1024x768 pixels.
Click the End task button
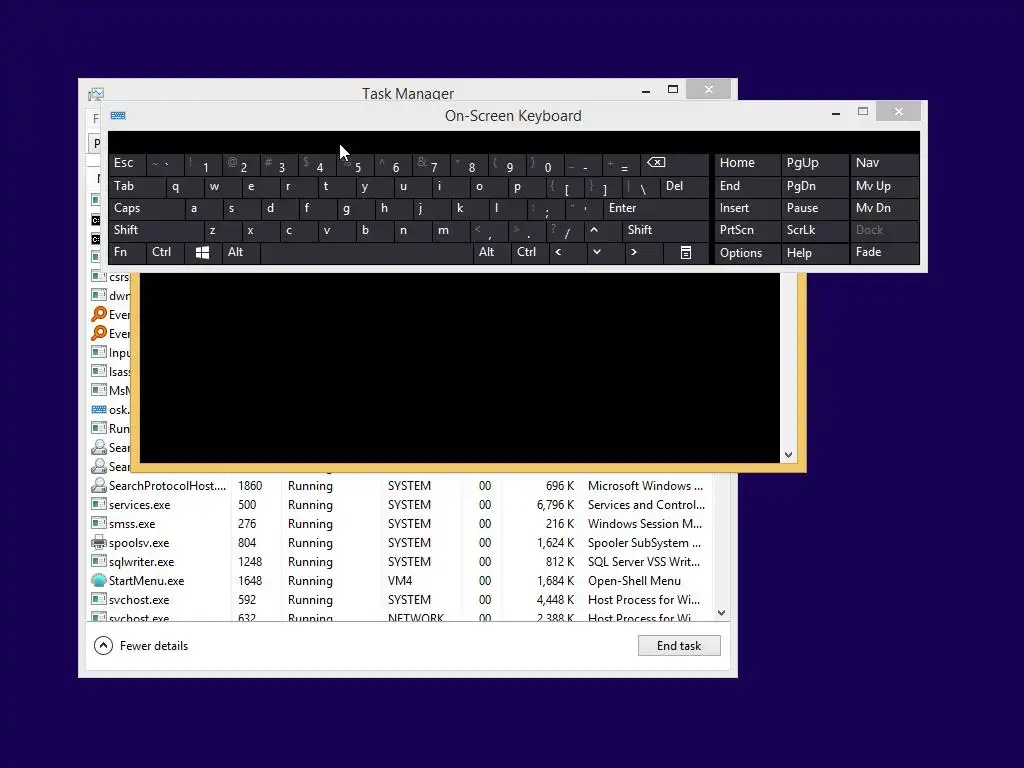(x=679, y=645)
